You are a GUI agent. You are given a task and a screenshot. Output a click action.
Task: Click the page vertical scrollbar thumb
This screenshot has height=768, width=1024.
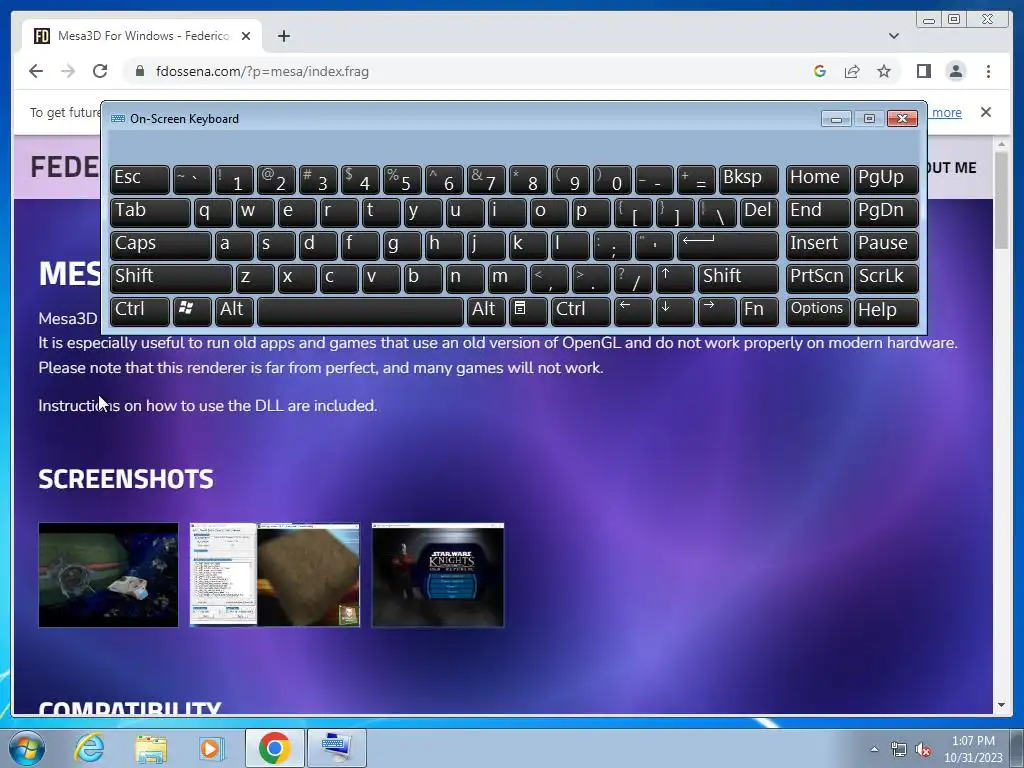click(x=1001, y=199)
